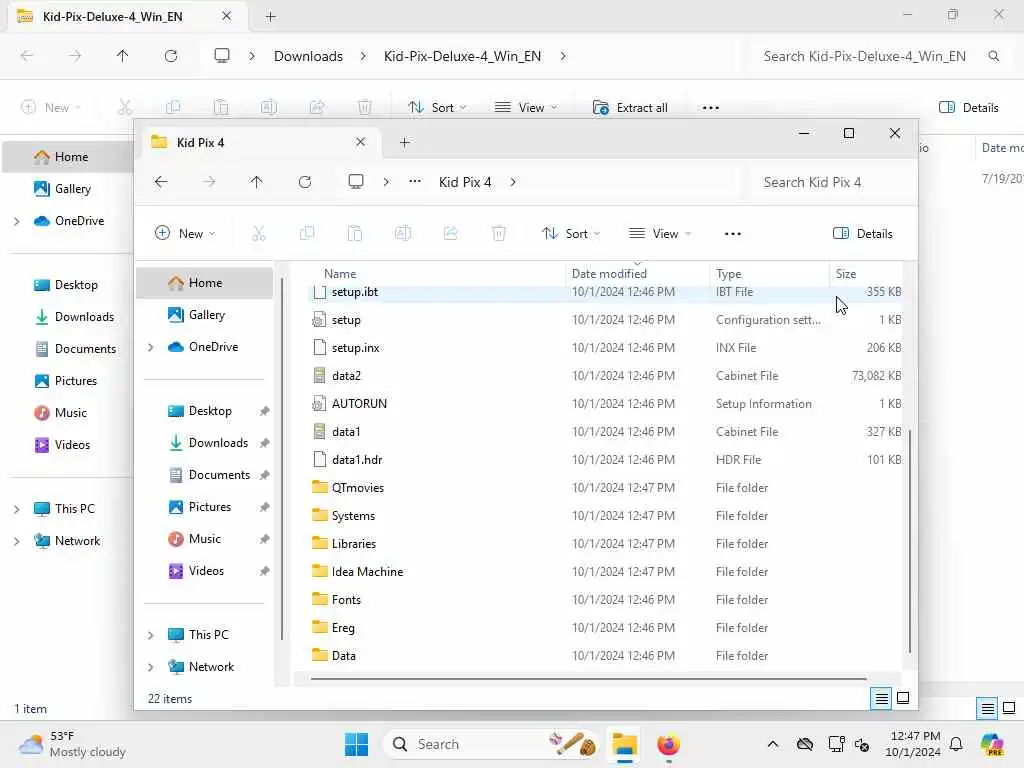Click the PC icon in Kid Pix 4 address bar

(x=356, y=182)
